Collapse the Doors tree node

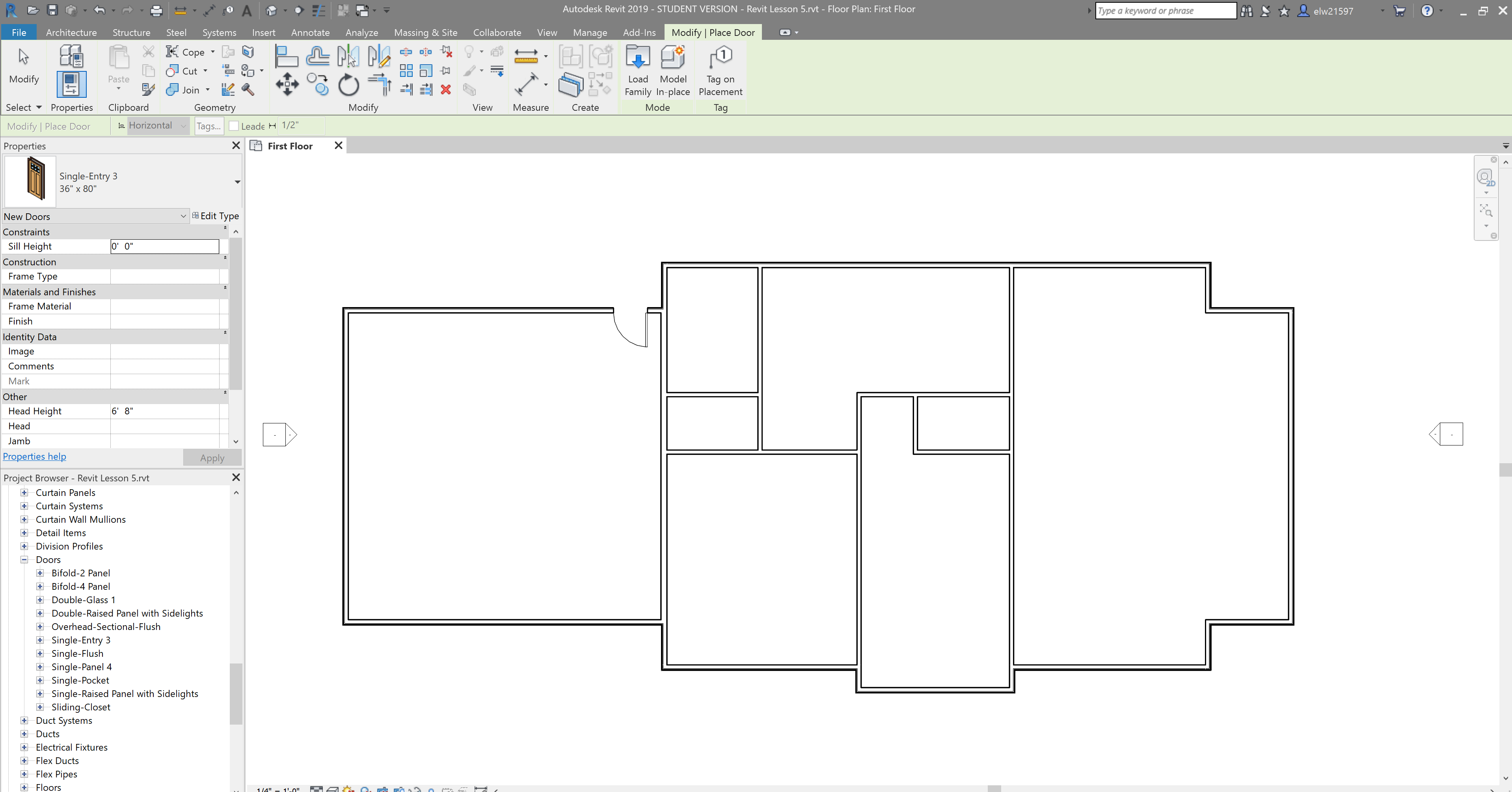pyautogui.click(x=24, y=559)
